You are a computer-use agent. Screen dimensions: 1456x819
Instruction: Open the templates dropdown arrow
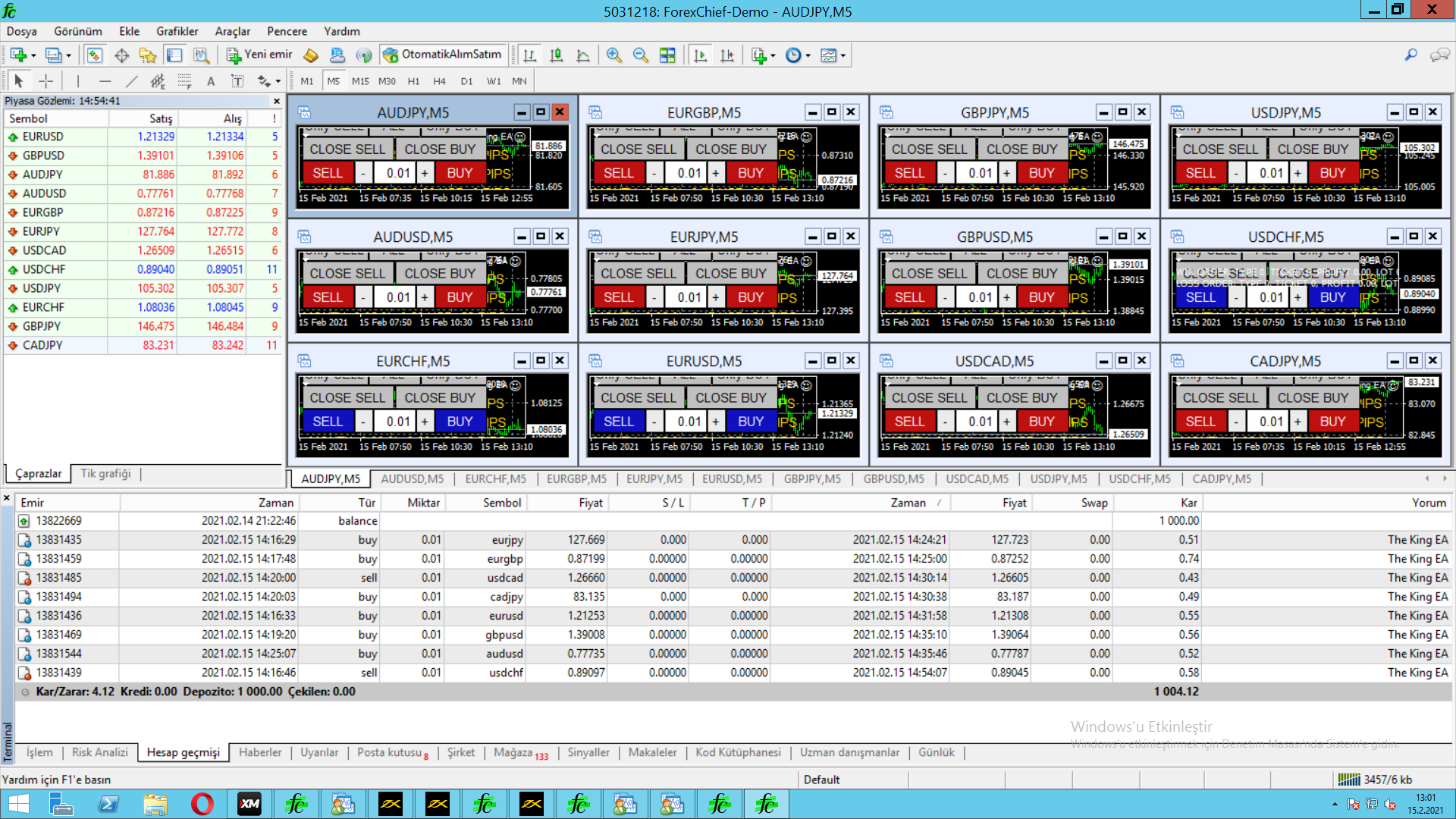point(843,55)
